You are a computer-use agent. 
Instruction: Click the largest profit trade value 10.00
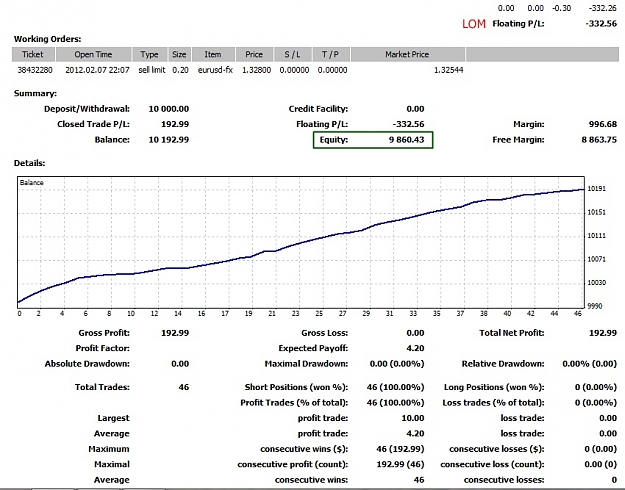click(413, 418)
